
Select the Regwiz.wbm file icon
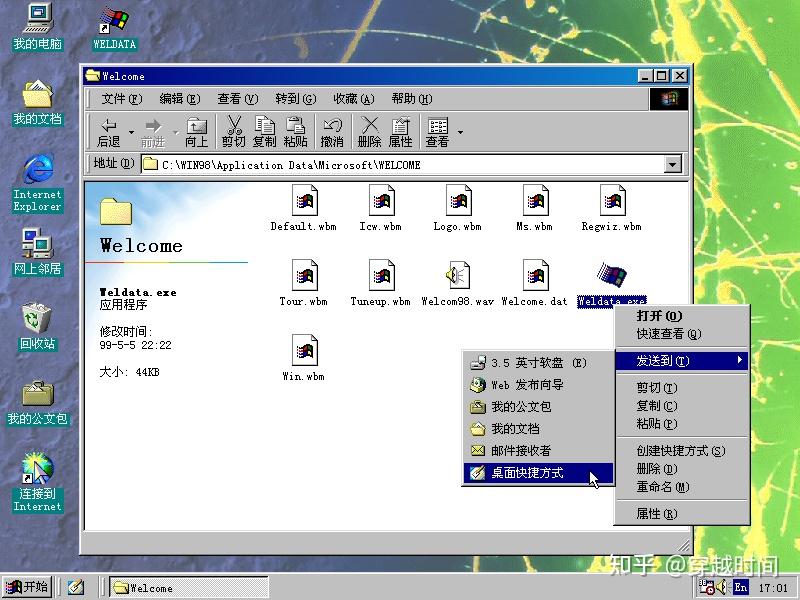pos(612,201)
